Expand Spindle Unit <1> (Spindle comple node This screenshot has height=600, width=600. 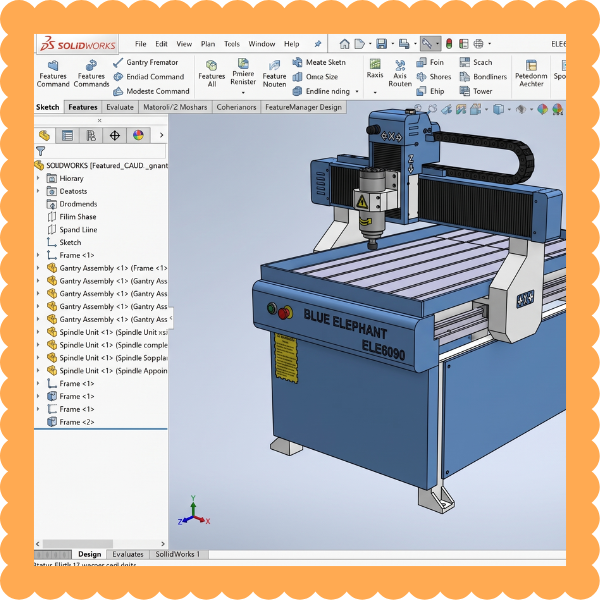click(38, 345)
